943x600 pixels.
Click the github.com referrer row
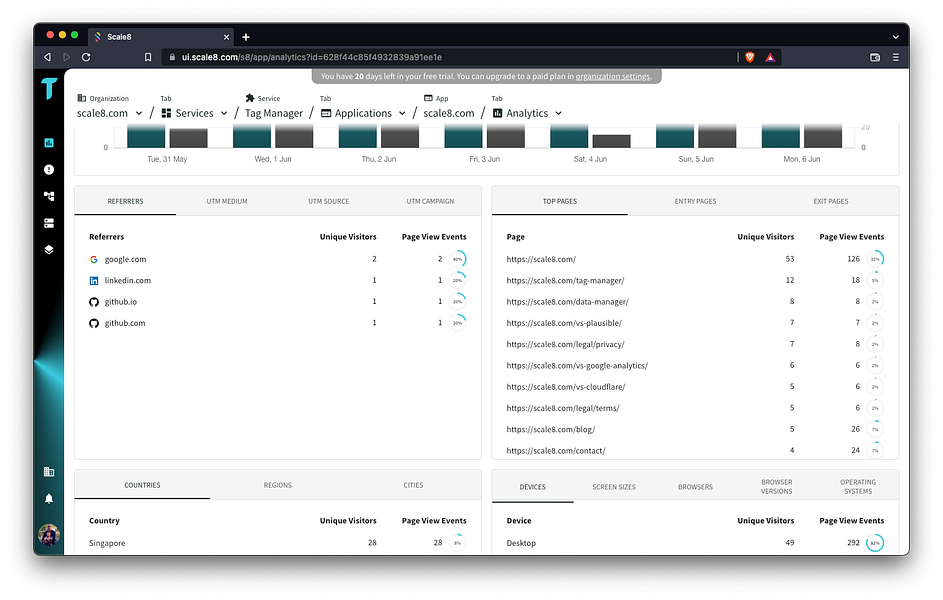coord(278,323)
